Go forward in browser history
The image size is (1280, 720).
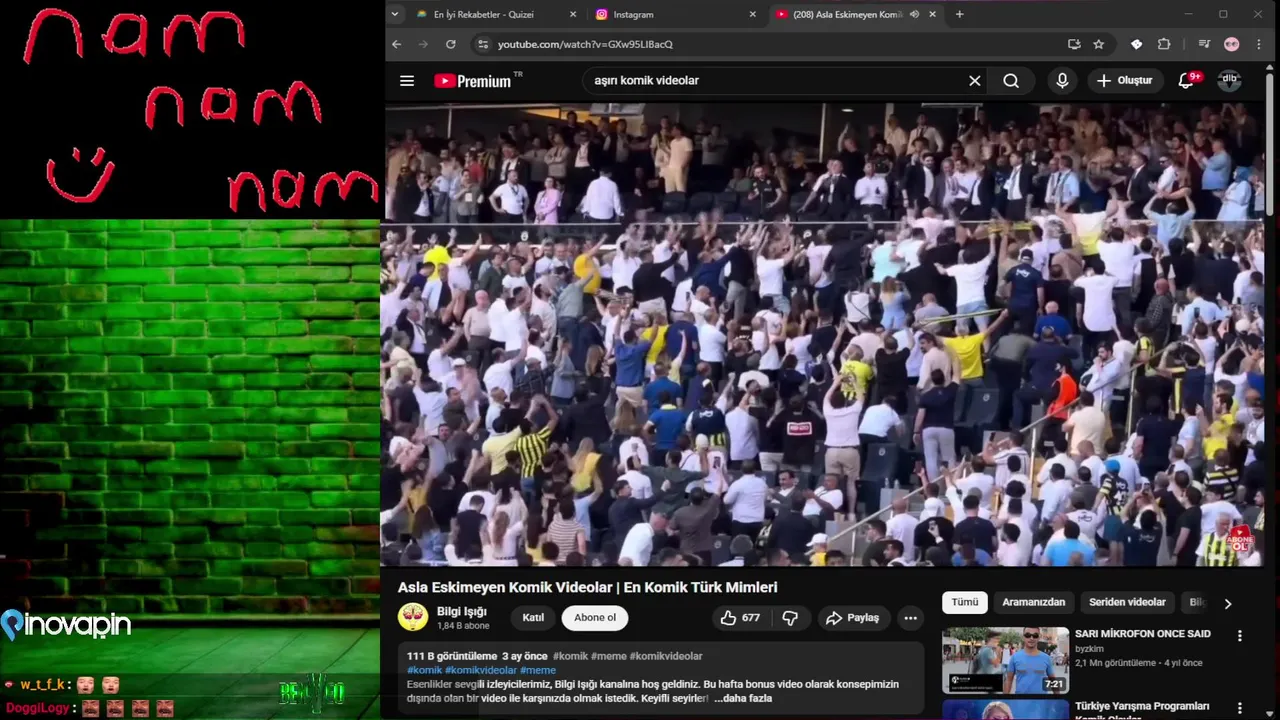point(423,44)
